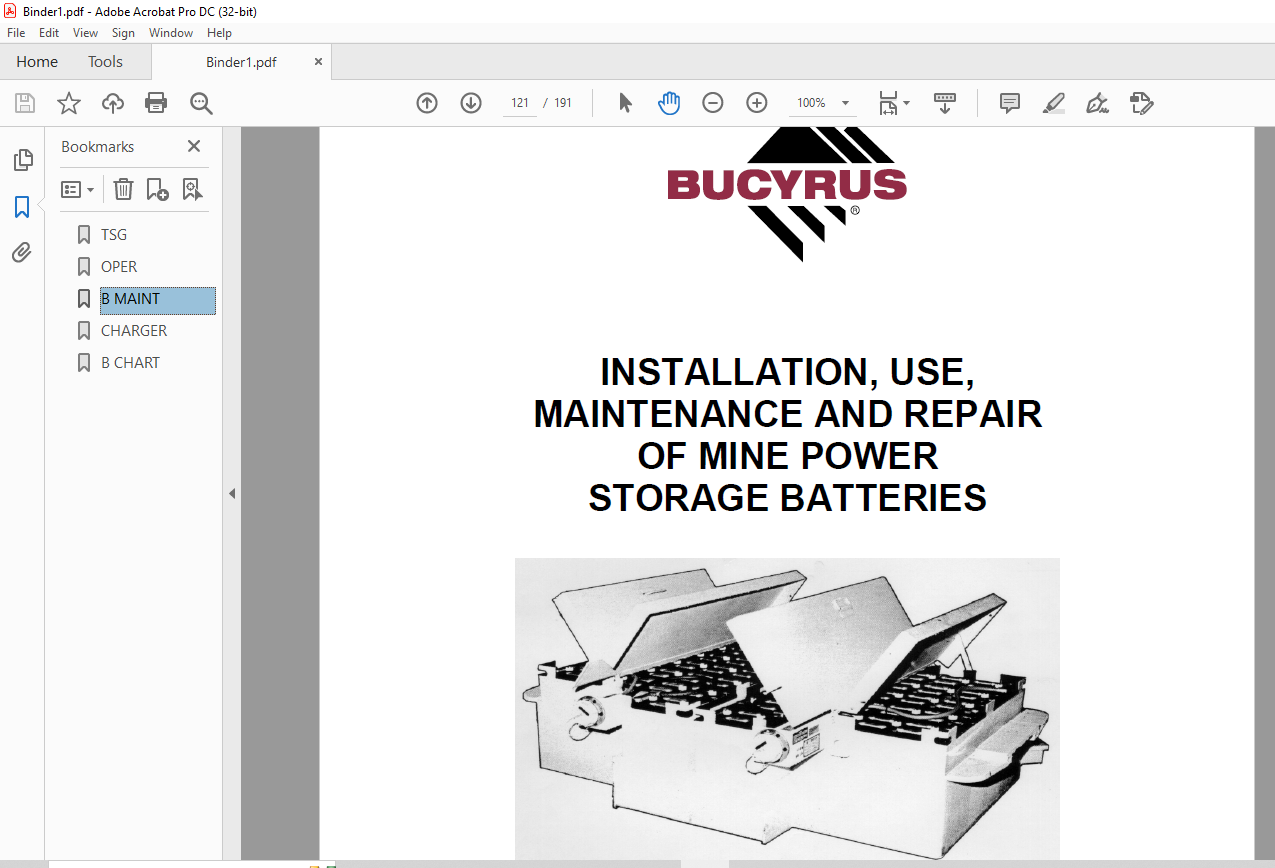The image size is (1275, 868).
Task: Open Page Thumbnails panel icon
Action: pyautogui.click(x=22, y=160)
